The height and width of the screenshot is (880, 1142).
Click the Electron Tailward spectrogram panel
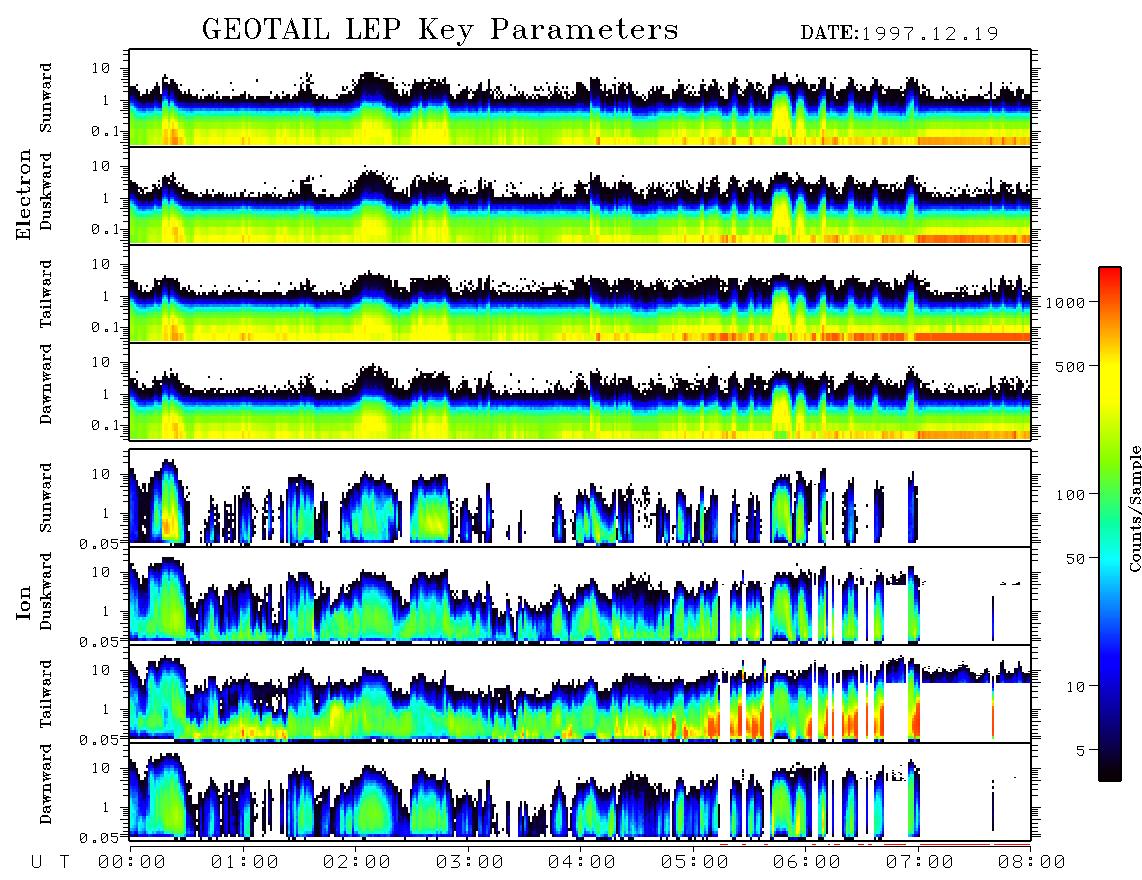click(x=580, y=294)
